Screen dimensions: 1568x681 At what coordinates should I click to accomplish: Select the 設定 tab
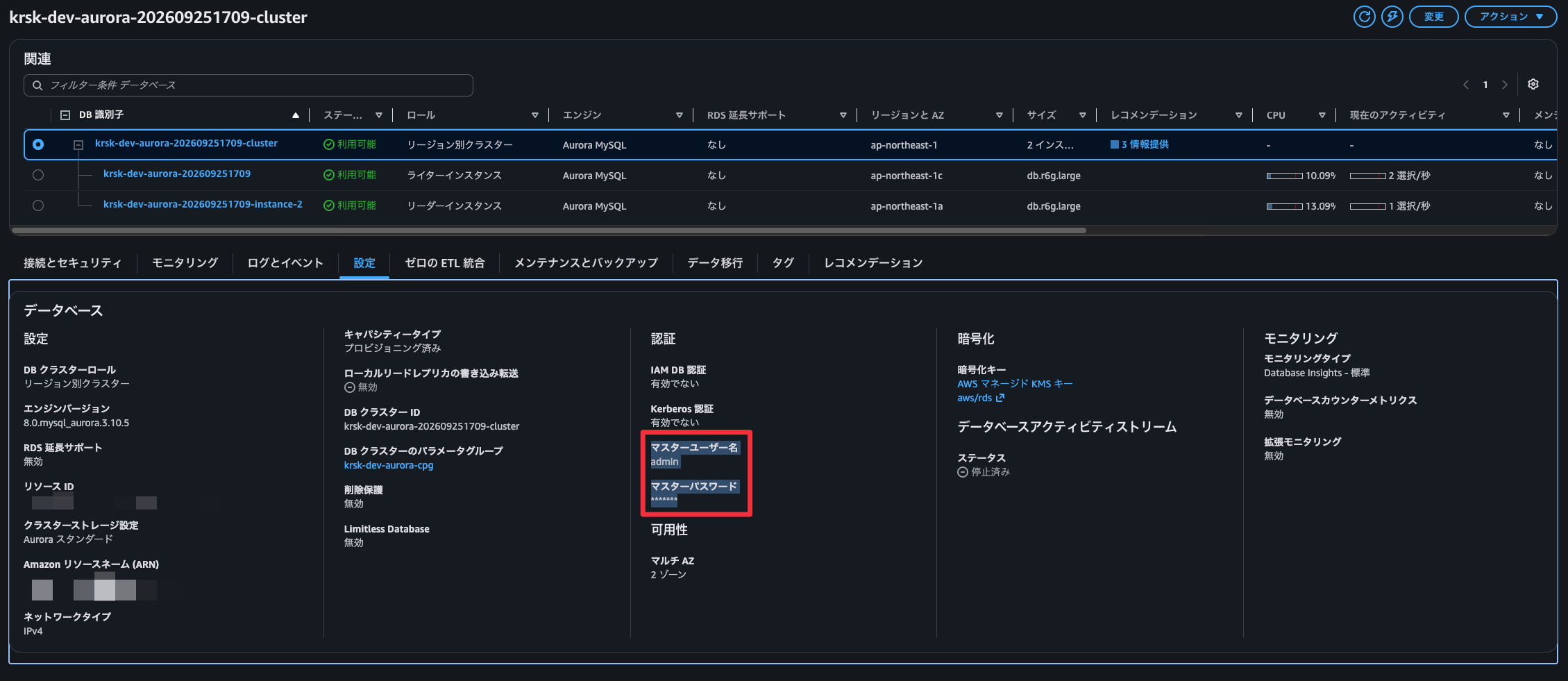364,263
